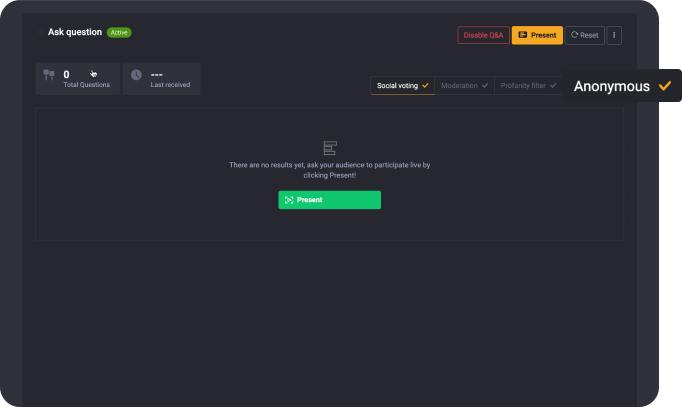Click the empty results chart icon
This screenshot has height=407, width=682.
(x=330, y=148)
